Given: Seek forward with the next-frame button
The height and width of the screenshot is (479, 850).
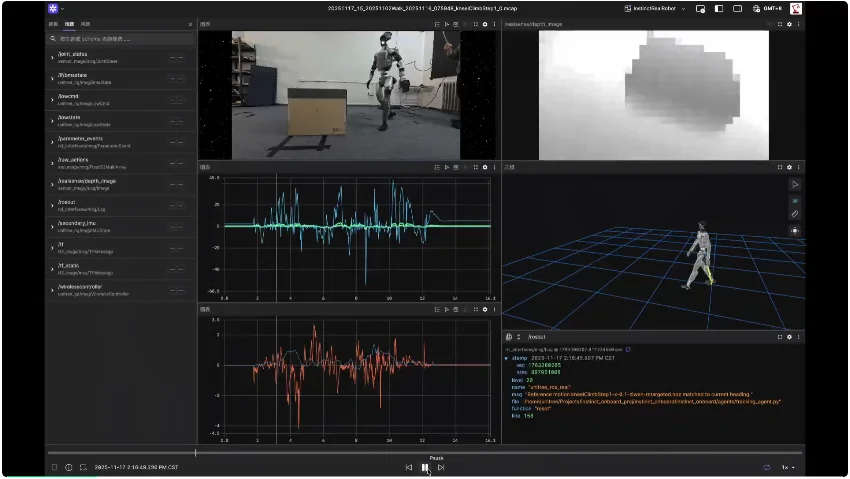Looking at the screenshot, I should 441,467.
